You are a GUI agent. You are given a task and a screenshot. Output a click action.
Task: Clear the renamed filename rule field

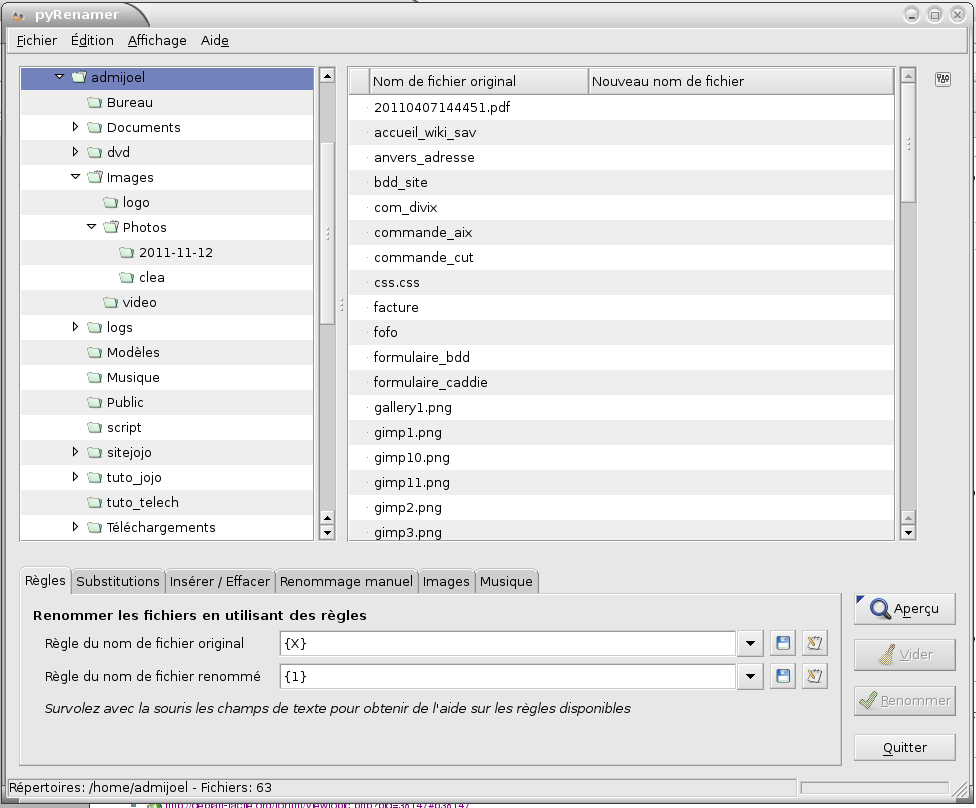(815, 677)
